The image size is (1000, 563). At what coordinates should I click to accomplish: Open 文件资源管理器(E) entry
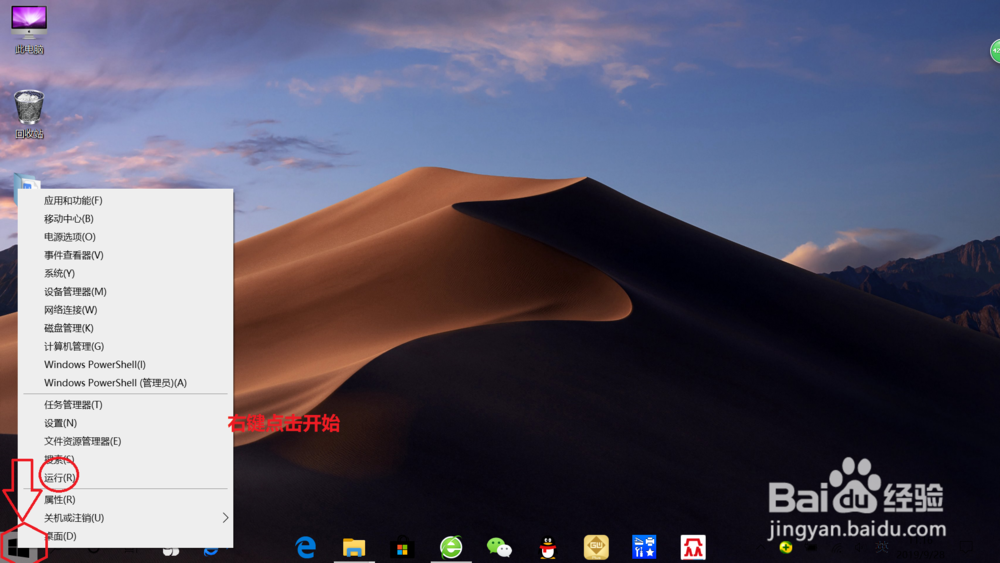126,441
